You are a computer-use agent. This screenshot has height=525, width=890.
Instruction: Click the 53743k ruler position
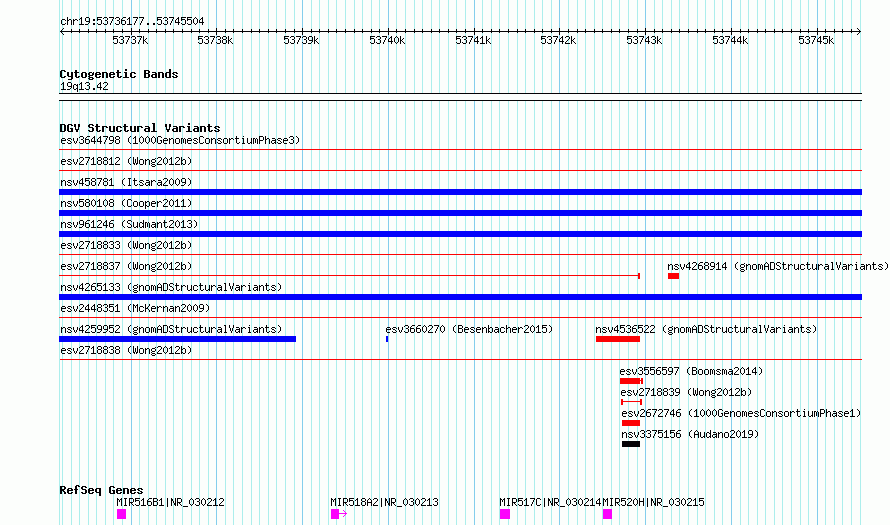644,40
